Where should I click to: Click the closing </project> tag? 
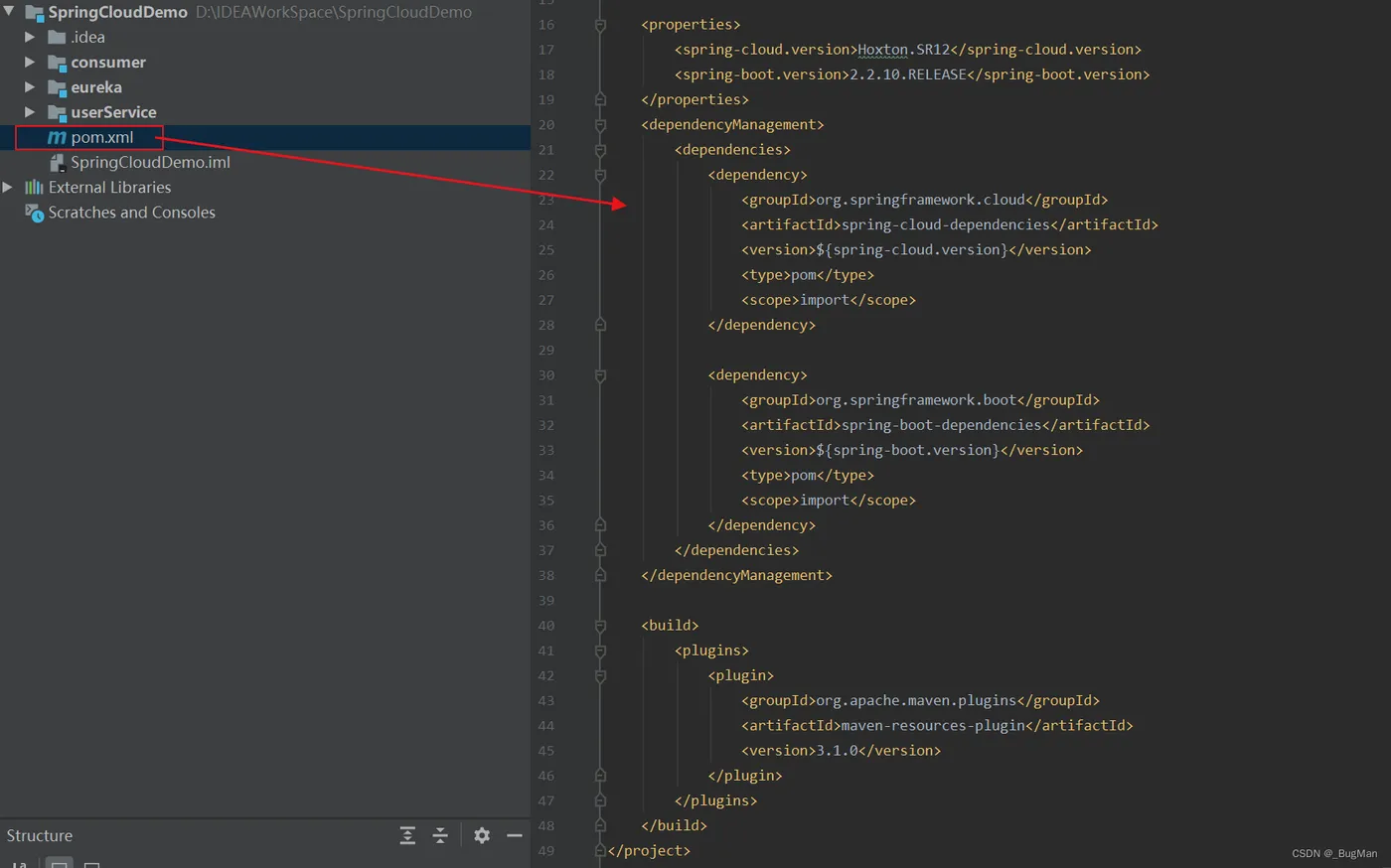649,850
